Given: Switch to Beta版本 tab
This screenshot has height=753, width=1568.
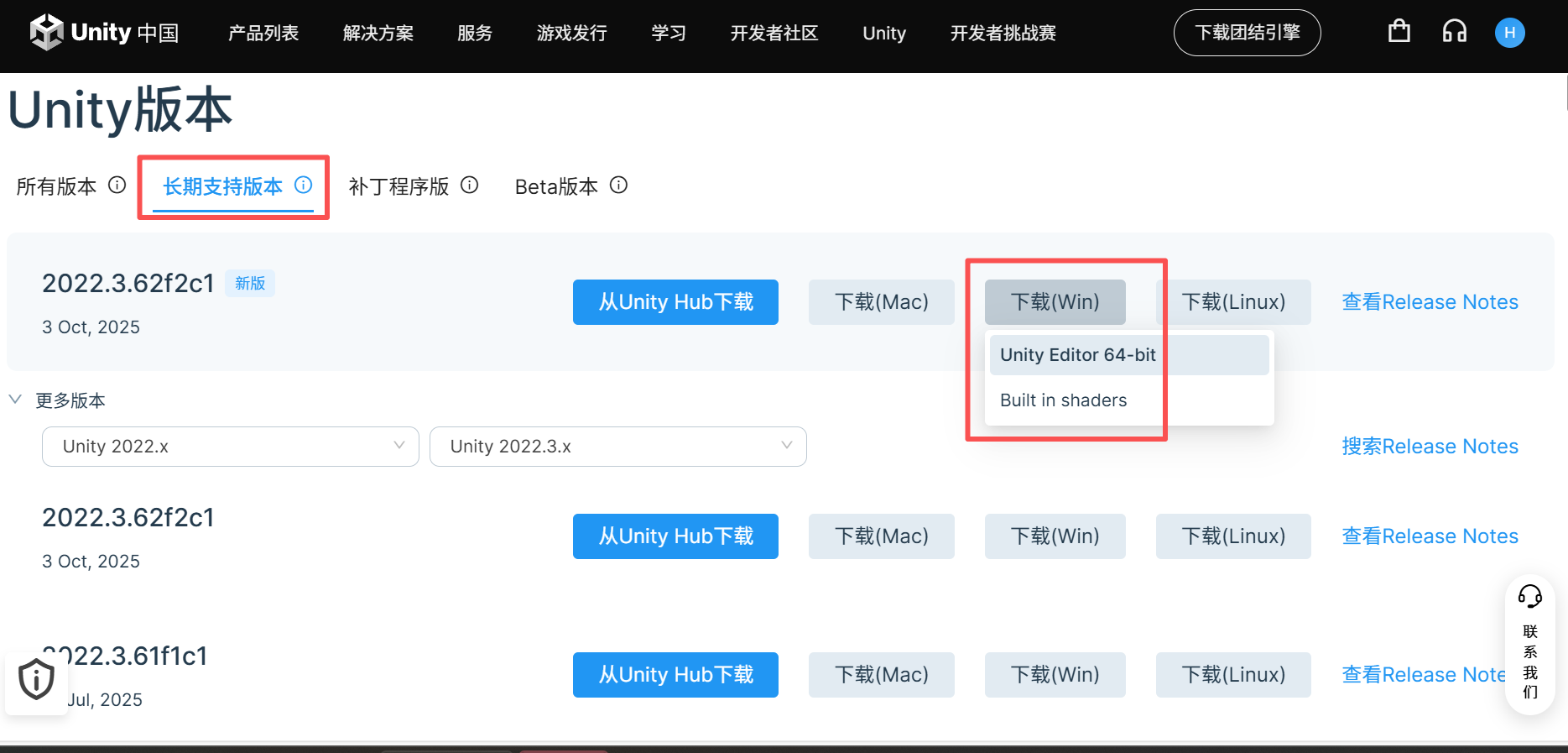Looking at the screenshot, I should 556,186.
